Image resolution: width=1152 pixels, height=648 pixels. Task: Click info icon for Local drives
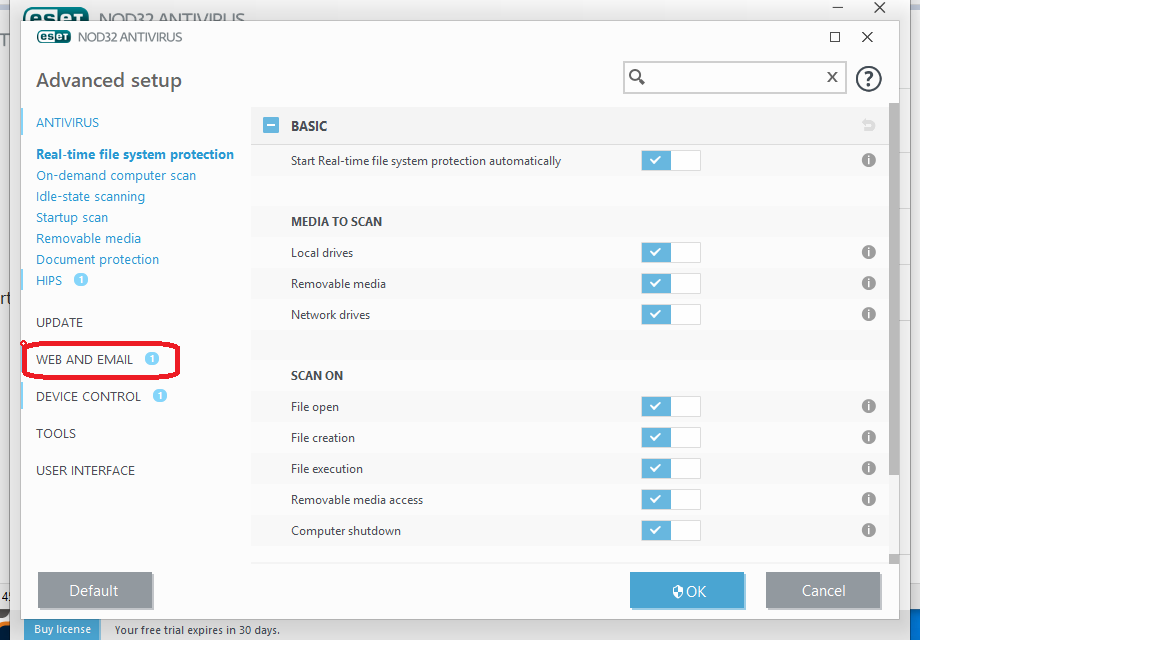[868, 253]
